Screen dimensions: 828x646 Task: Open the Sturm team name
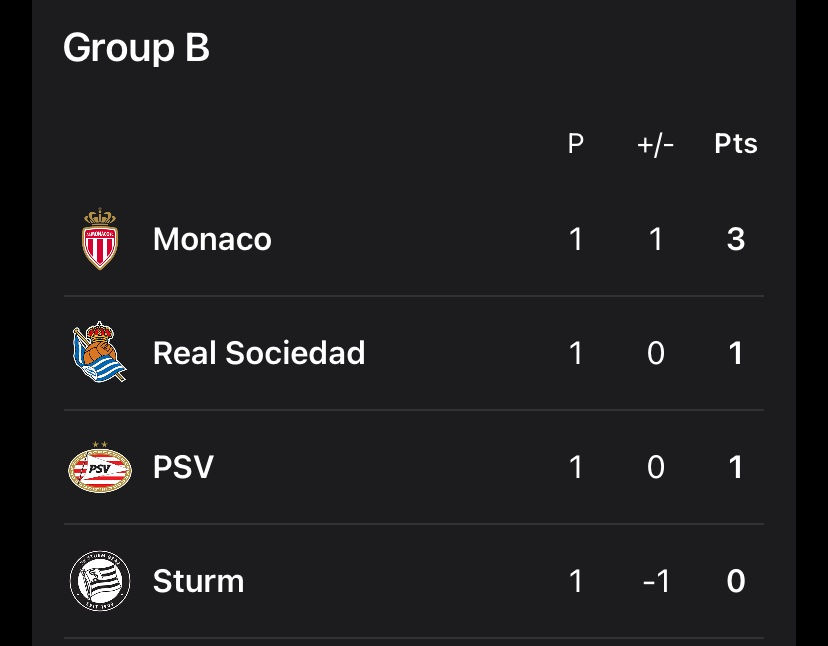pos(199,581)
